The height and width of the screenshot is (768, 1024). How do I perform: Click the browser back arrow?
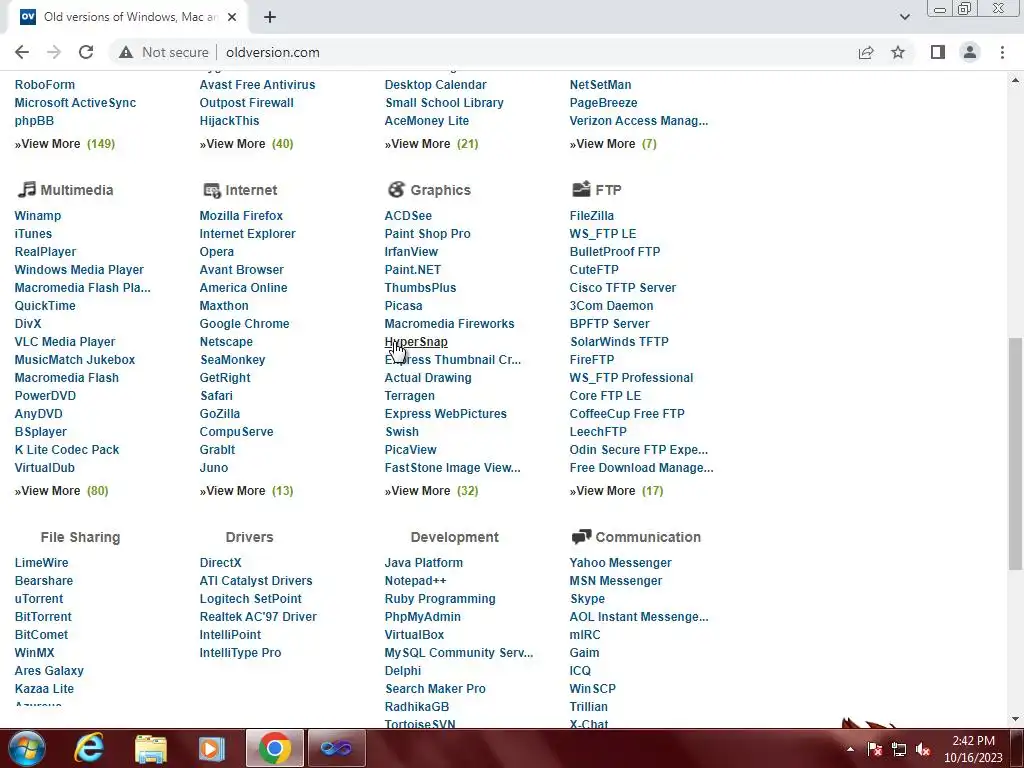click(x=22, y=52)
